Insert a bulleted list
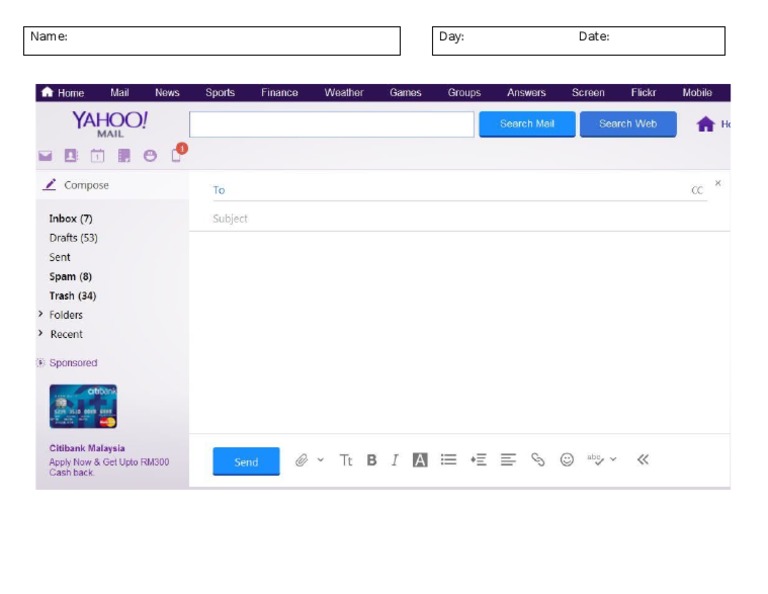The width and height of the screenshot is (768, 594). 449,460
